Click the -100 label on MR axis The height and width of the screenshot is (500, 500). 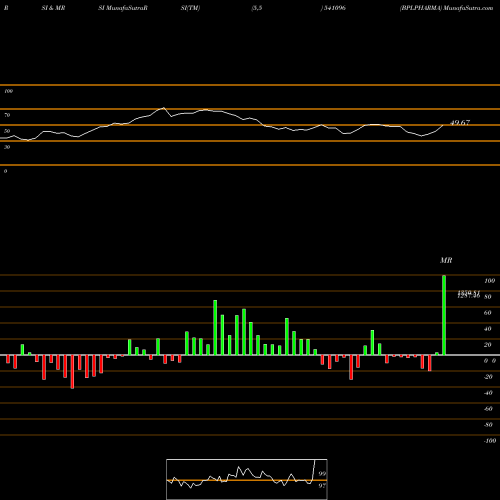(x=490, y=441)
